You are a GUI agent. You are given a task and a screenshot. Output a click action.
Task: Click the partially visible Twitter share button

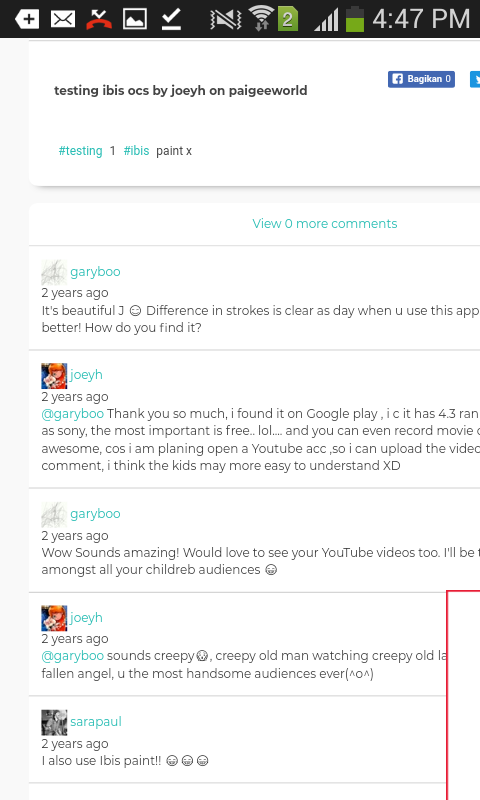(x=475, y=79)
